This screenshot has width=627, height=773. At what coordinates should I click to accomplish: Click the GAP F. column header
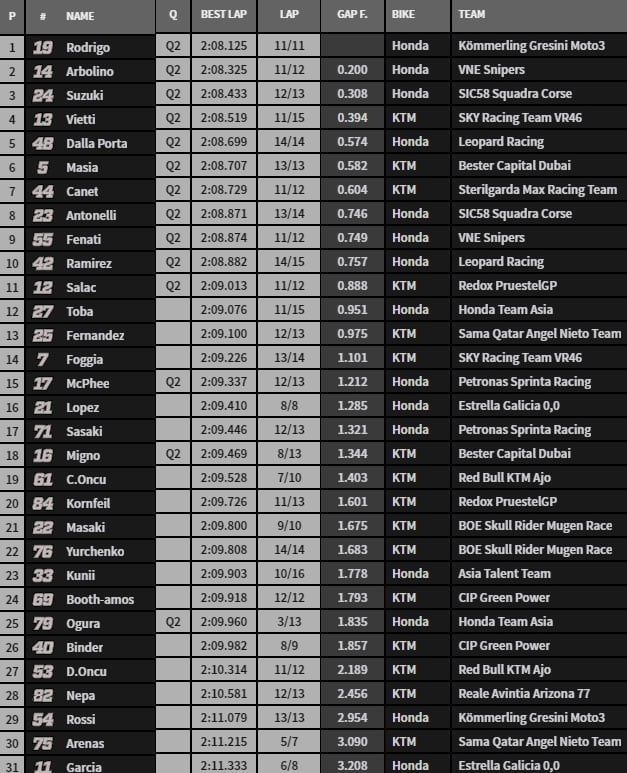coord(352,16)
